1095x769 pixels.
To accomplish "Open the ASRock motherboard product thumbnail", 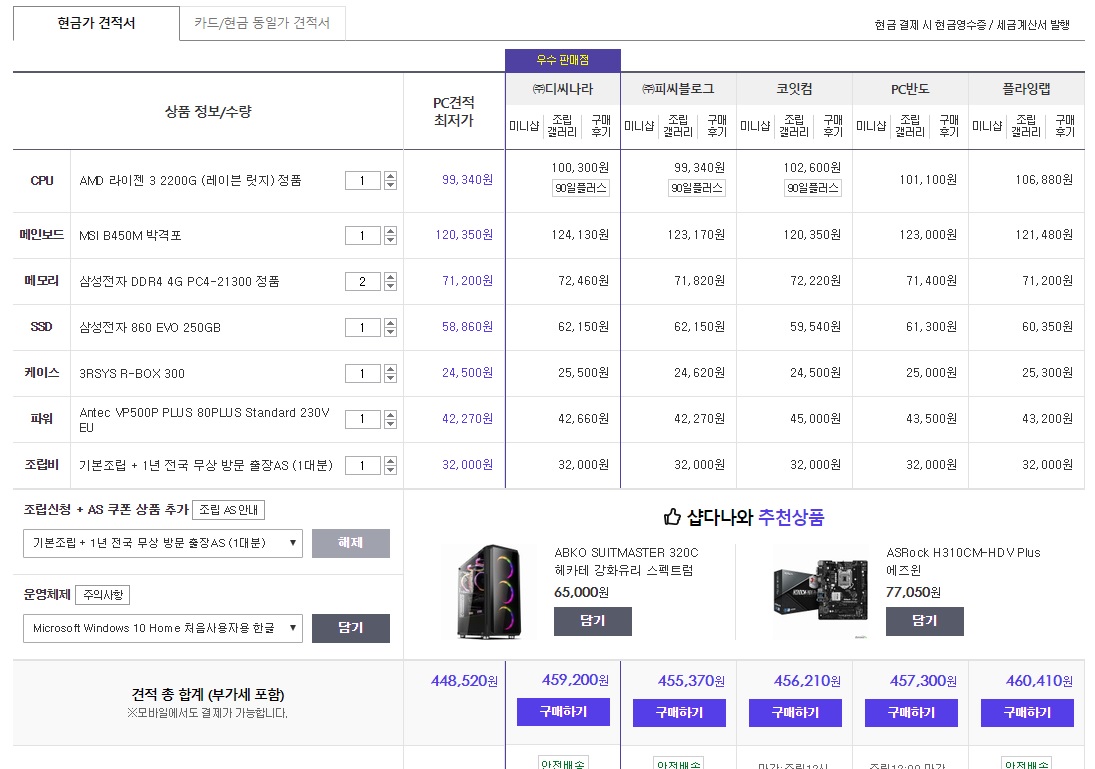I will coord(821,592).
